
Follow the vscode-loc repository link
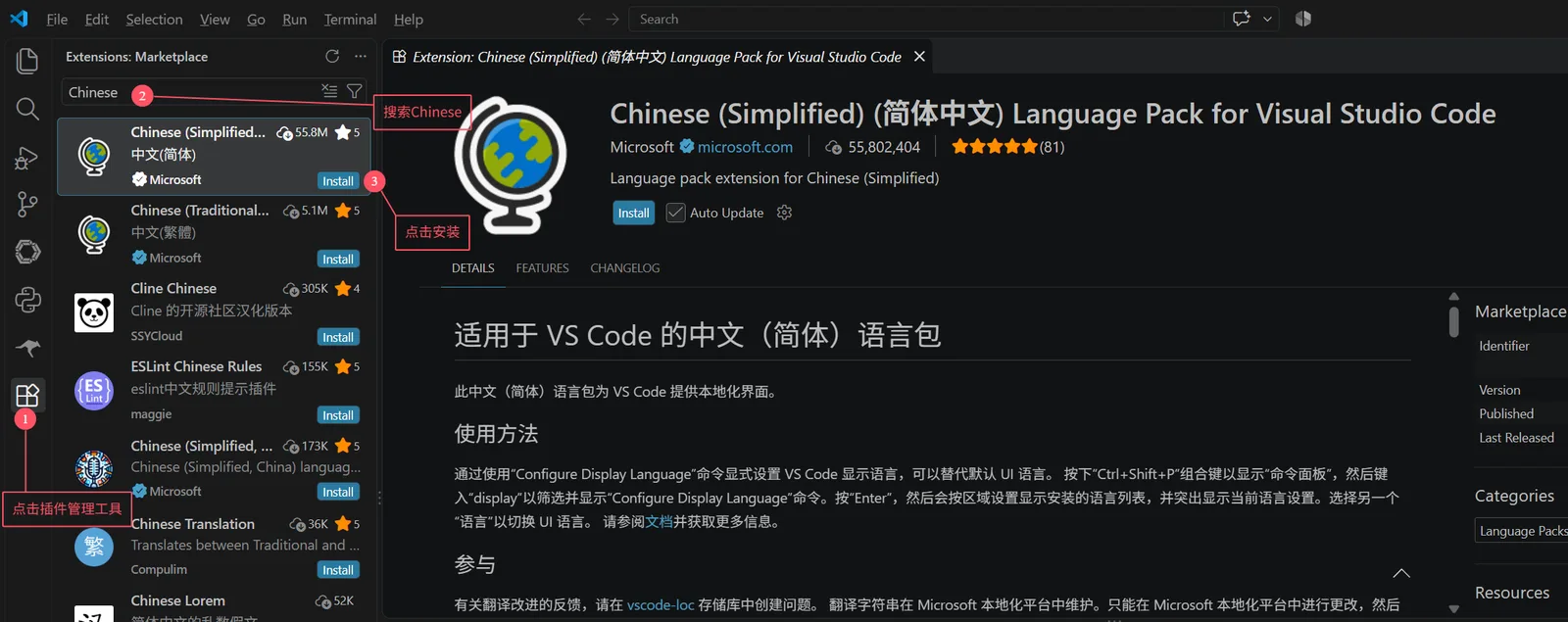coord(661,605)
